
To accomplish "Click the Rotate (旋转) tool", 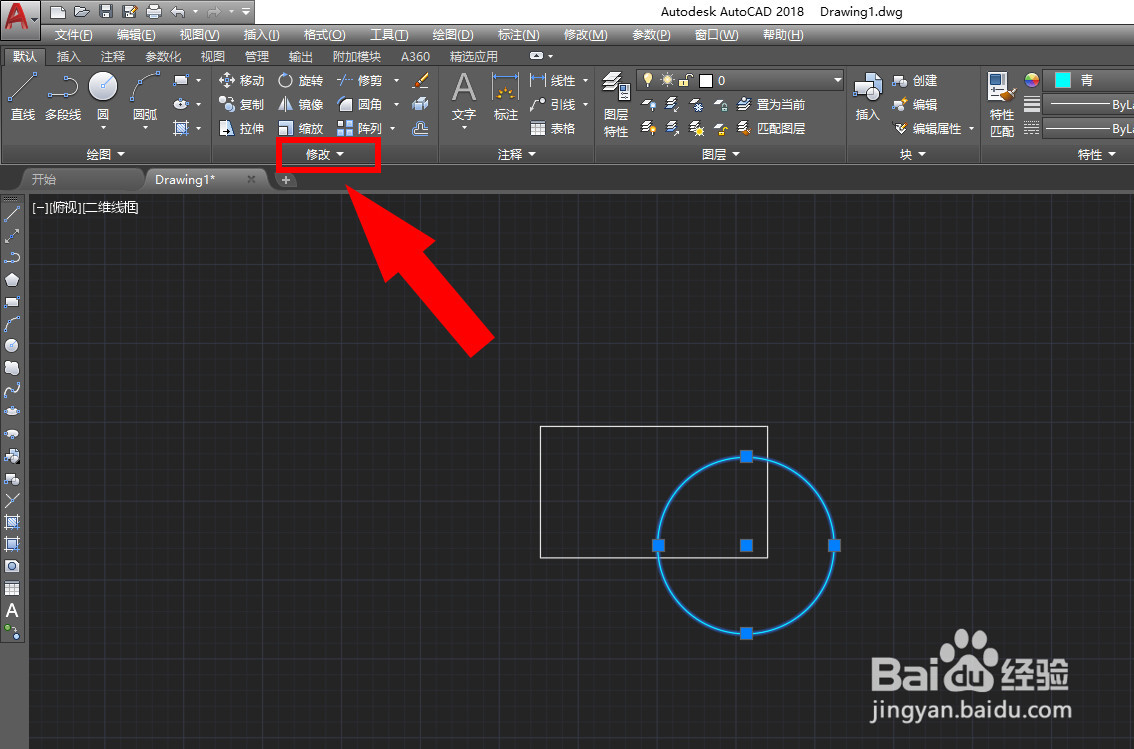I will 301,80.
